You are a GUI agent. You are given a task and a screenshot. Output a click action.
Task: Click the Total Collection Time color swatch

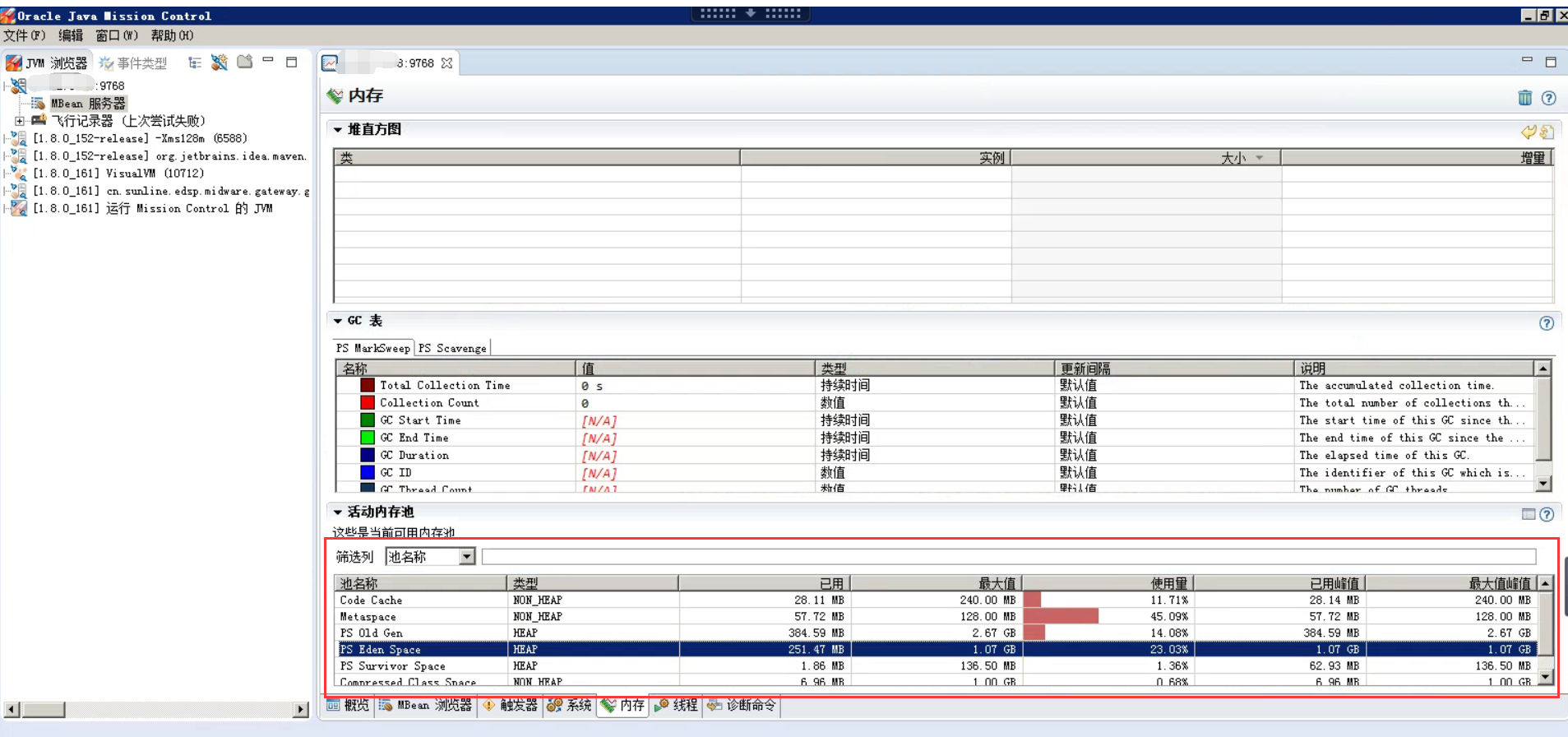(368, 385)
